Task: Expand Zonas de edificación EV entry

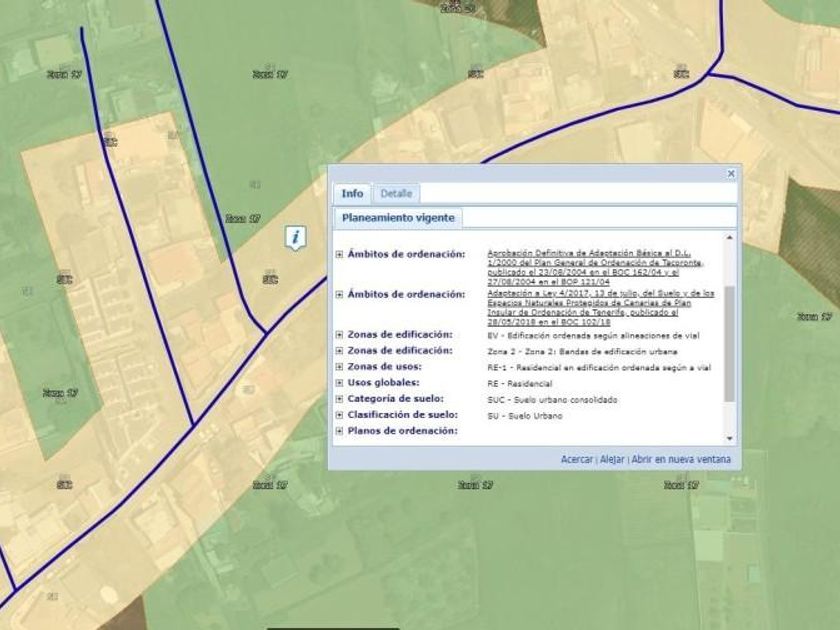Action: [340, 335]
